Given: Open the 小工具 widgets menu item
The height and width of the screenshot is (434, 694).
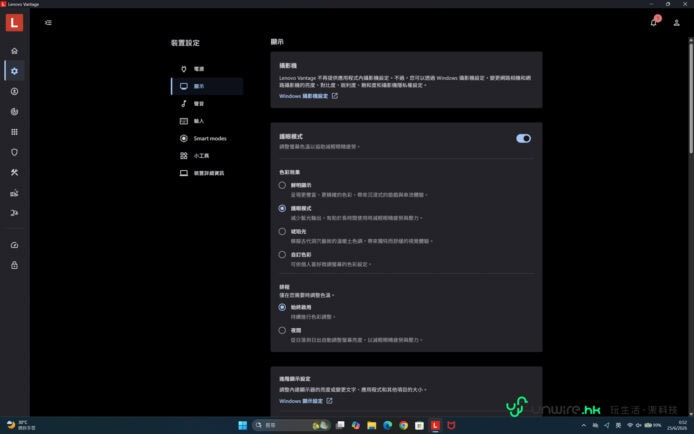Looking at the screenshot, I should point(207,156).
